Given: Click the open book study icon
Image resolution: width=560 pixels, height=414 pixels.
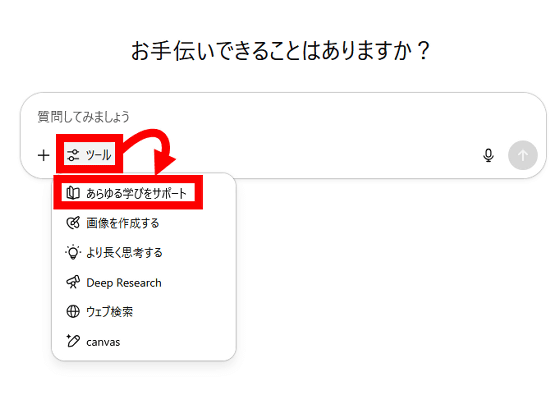Looking at the screenshot, I should click(x=73, y=193).
